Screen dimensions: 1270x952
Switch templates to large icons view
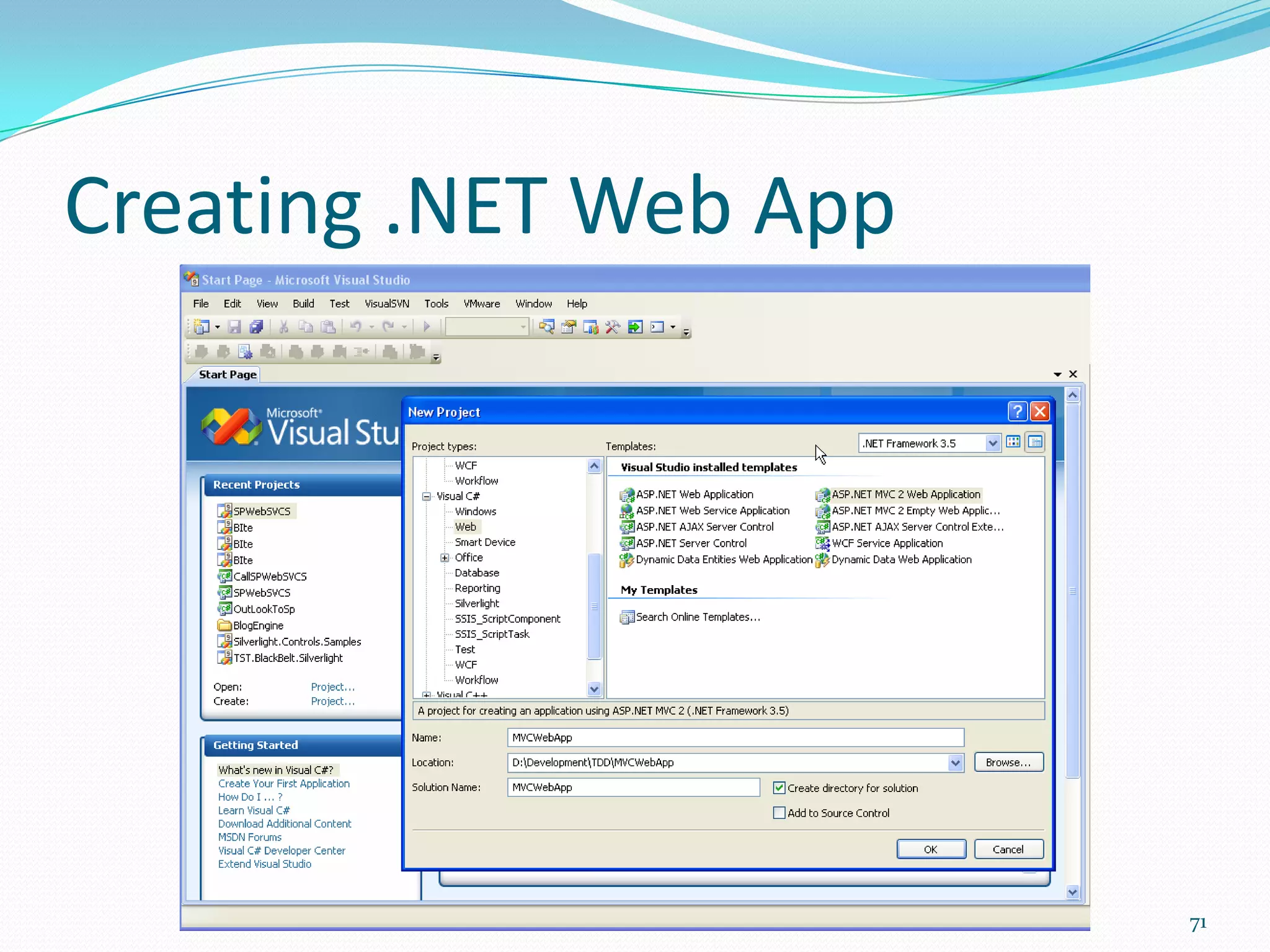coord(1013,442)
